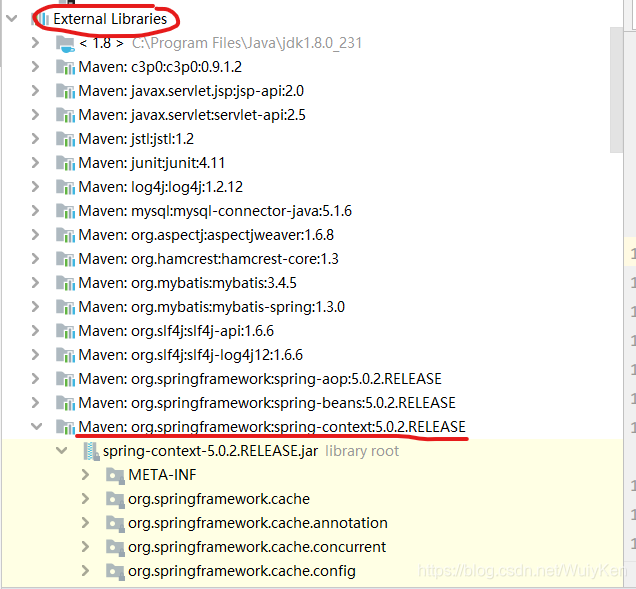The image size is (636, 589).
Task: Collapse Maven spring-context:5.0.2.RELEASE library
Action: tap(37, 427)
